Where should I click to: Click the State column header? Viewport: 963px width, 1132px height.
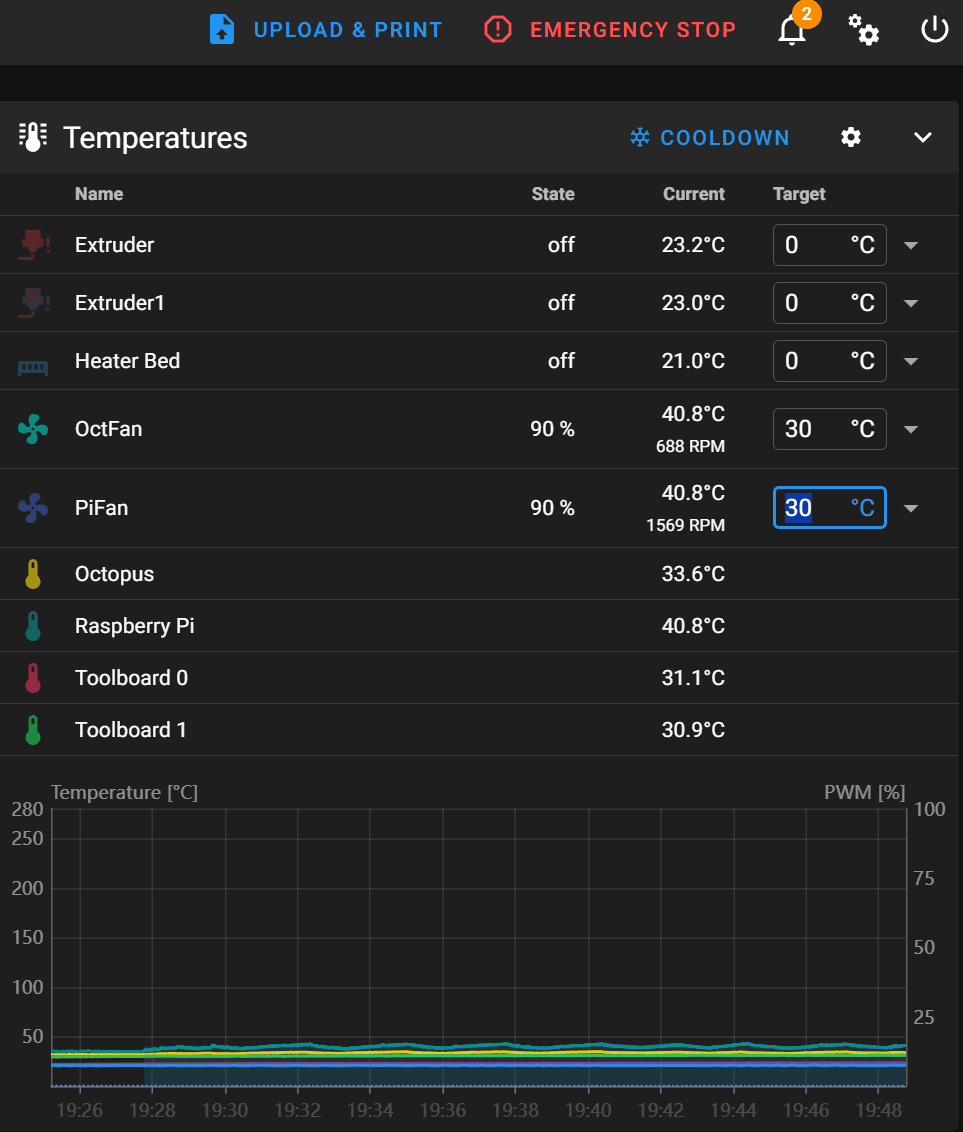pyautogui.click(x=553, y=194)
